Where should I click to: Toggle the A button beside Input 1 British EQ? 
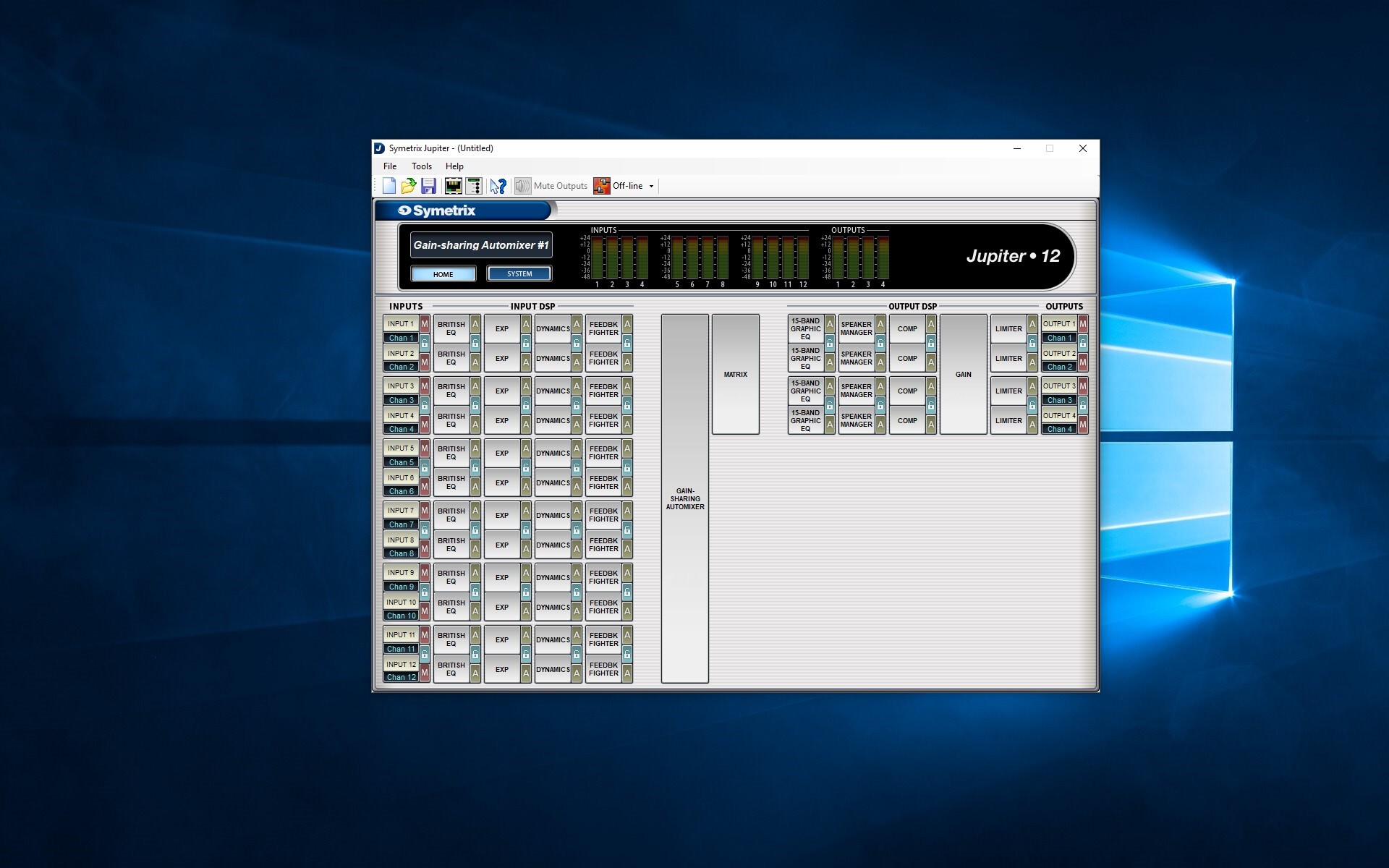[475, 323]
